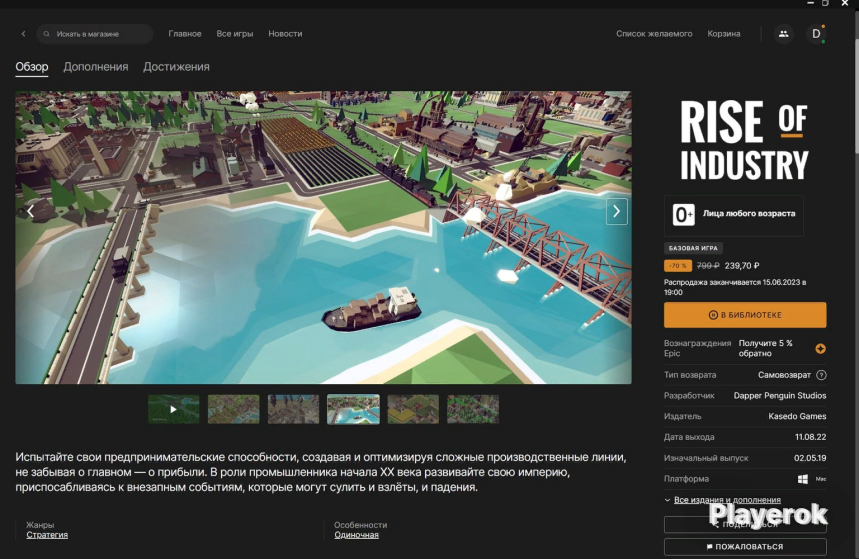Image resolution: width=859 pixels, height=559 pixels.
Task: Open the Главное store section
Action: click(185, 34)
